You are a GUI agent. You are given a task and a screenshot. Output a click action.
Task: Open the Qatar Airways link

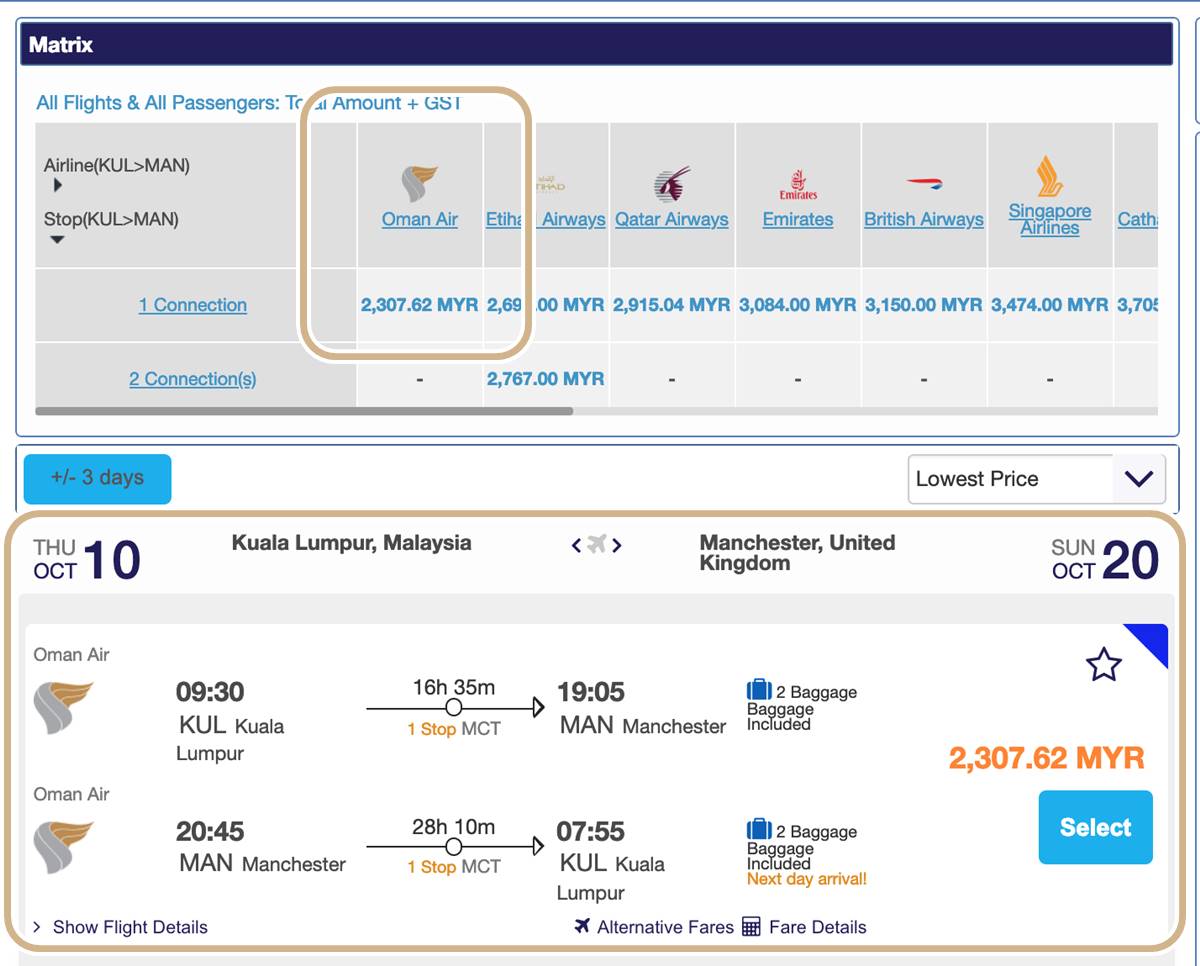[x=672, y=219]
